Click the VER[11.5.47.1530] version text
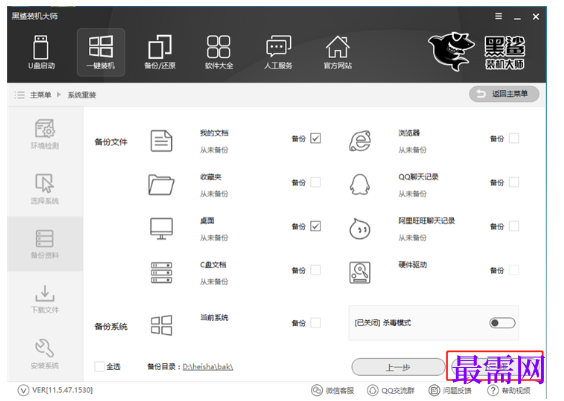 click(x=62, y=390)
